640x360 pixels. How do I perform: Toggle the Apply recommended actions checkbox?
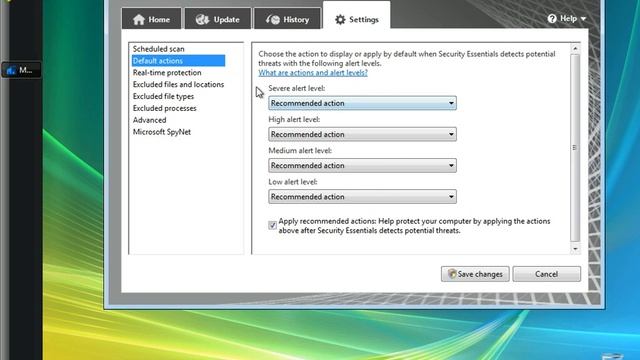(272, 225)
